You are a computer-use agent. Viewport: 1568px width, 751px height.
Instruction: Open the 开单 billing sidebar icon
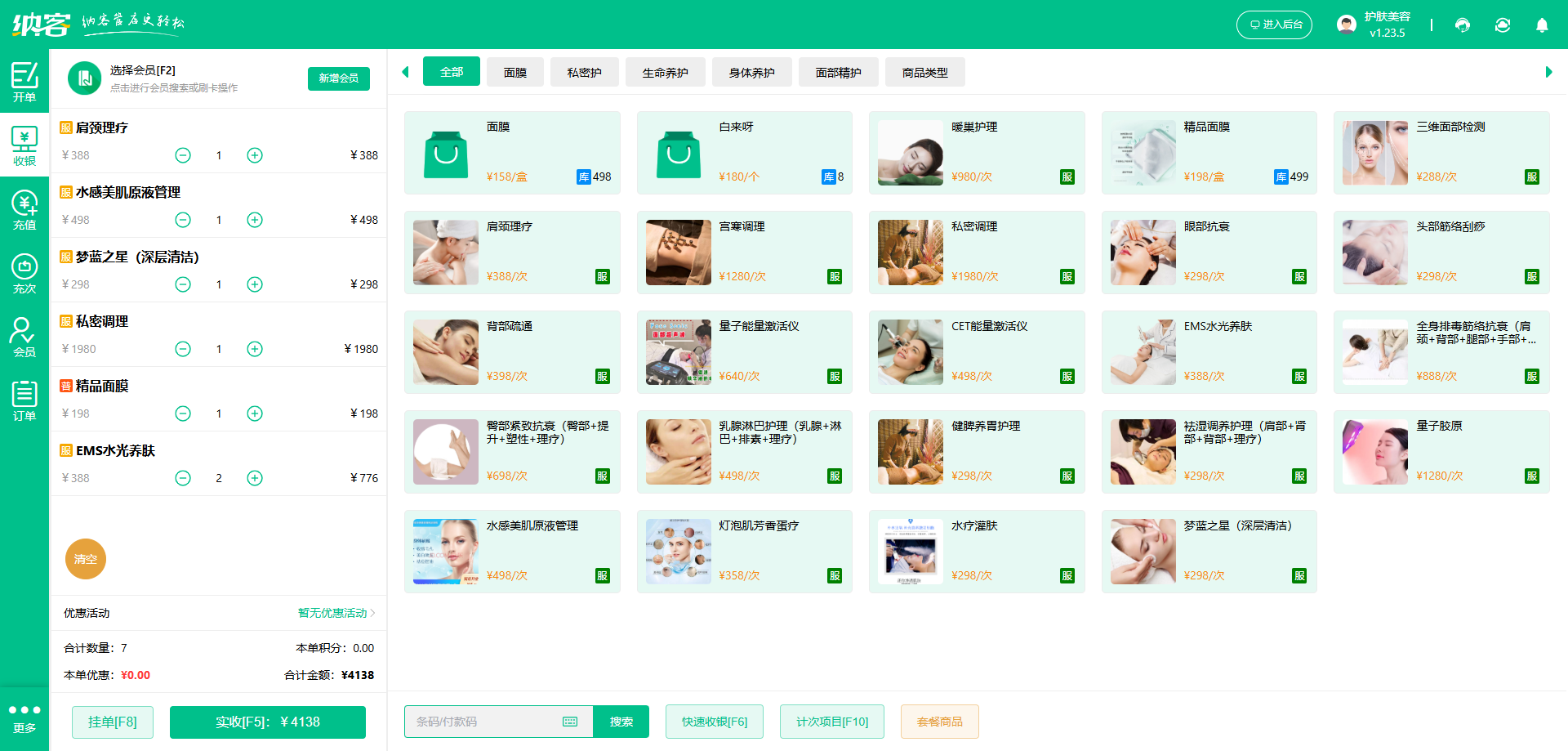tap(24, 82)
